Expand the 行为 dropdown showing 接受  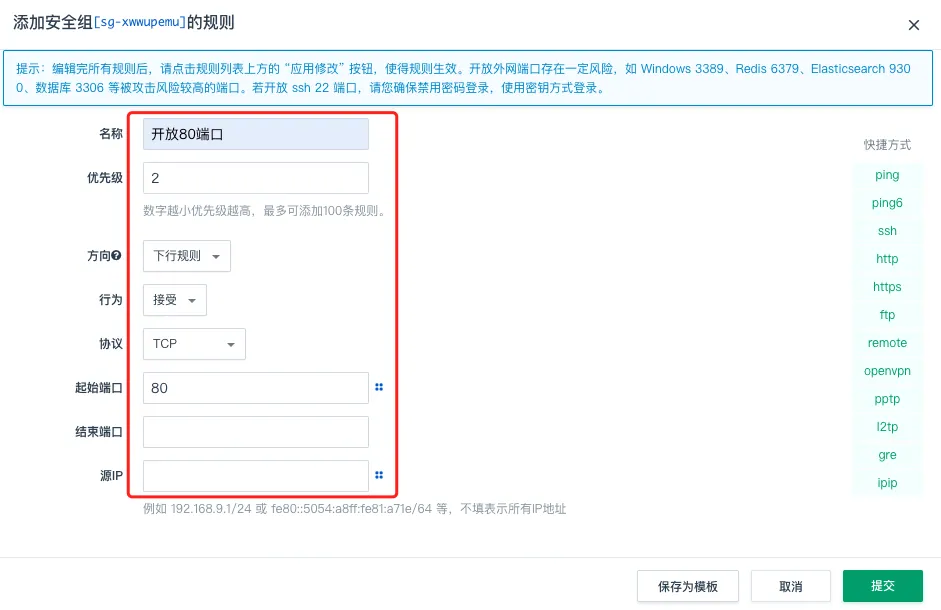coord(175,300)
